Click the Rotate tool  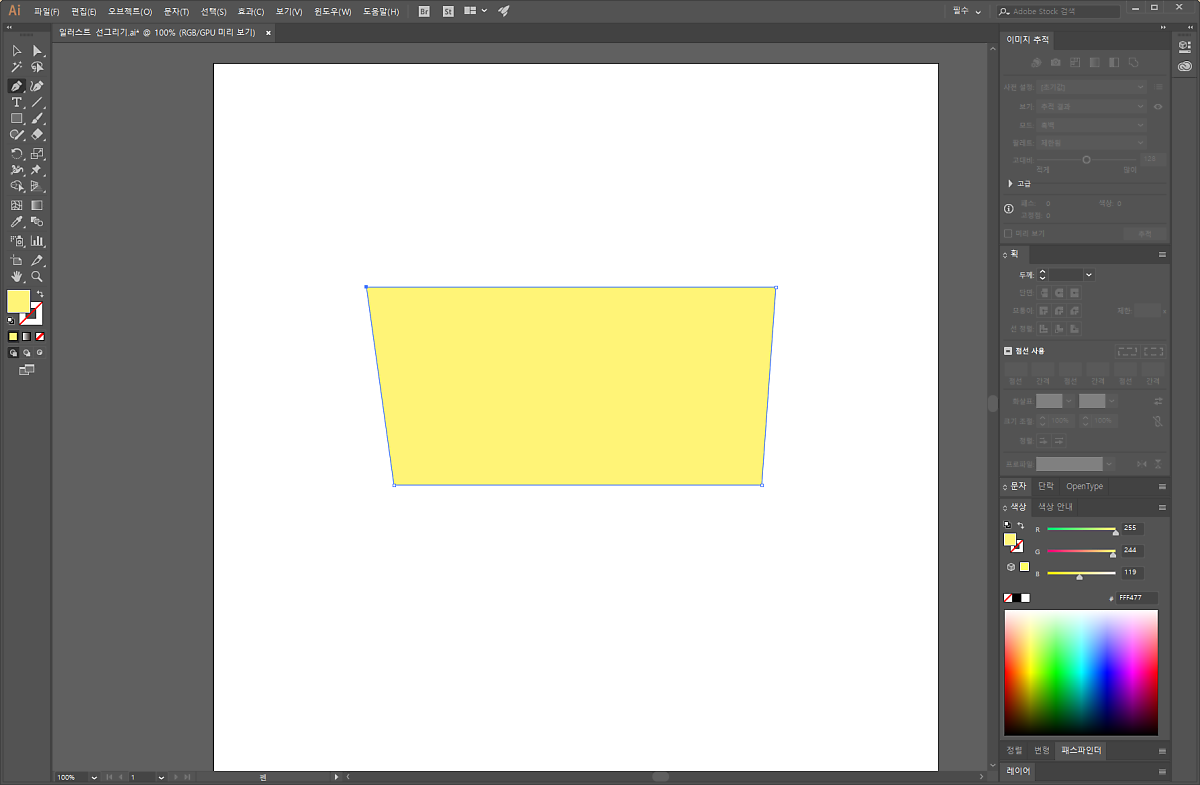coord(17,154)
